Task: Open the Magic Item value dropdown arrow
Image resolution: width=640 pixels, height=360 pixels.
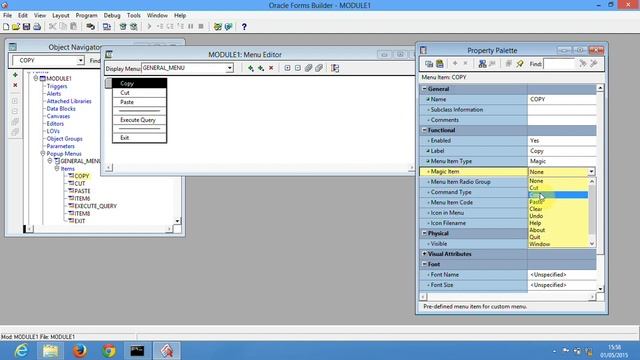Action: pos(591,172)
